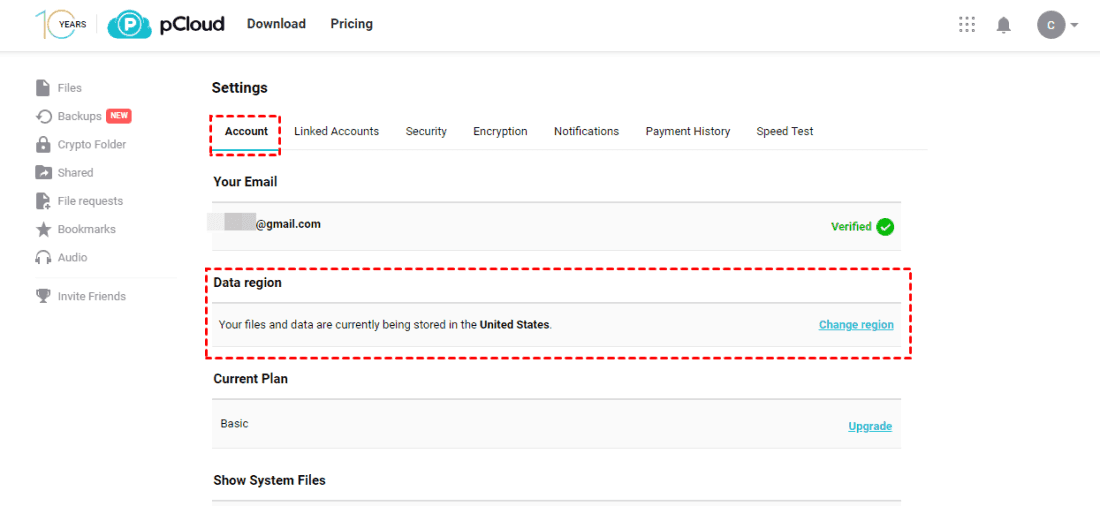This screenshot has width=1100, height=506.
Task: Open the Download menu item
Action: (276, 24)
